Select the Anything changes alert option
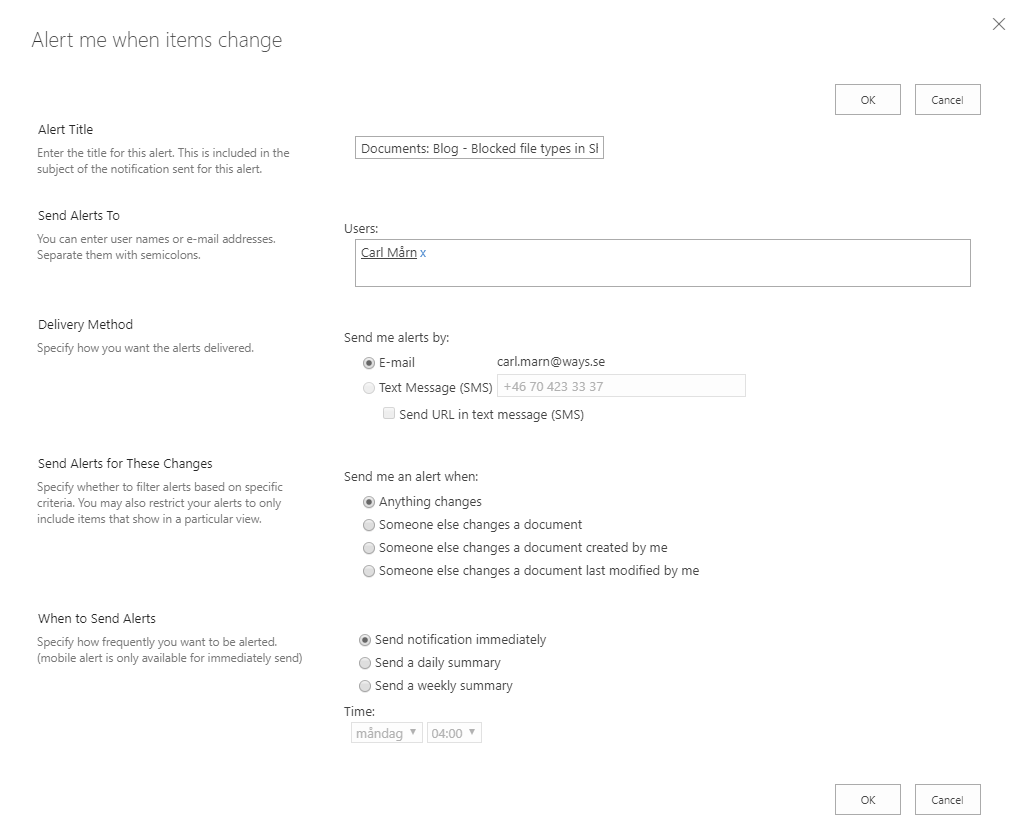This screenshot has width=1021, height=840. [369, 501]
